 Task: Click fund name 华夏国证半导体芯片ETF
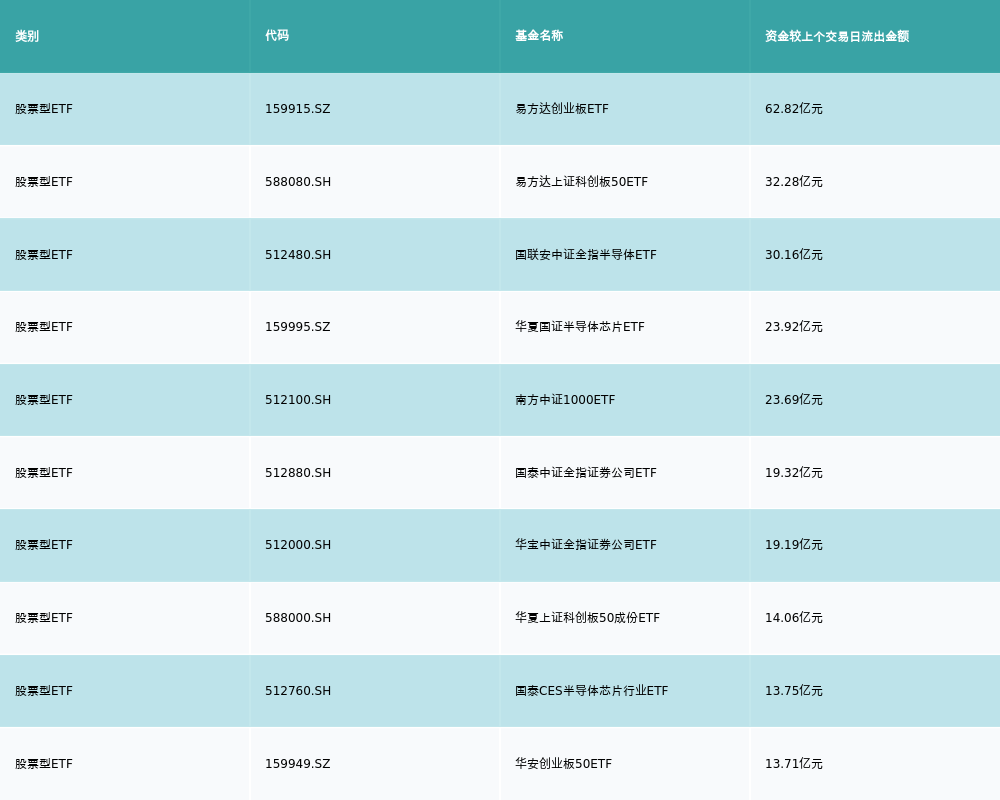point(580,327)
